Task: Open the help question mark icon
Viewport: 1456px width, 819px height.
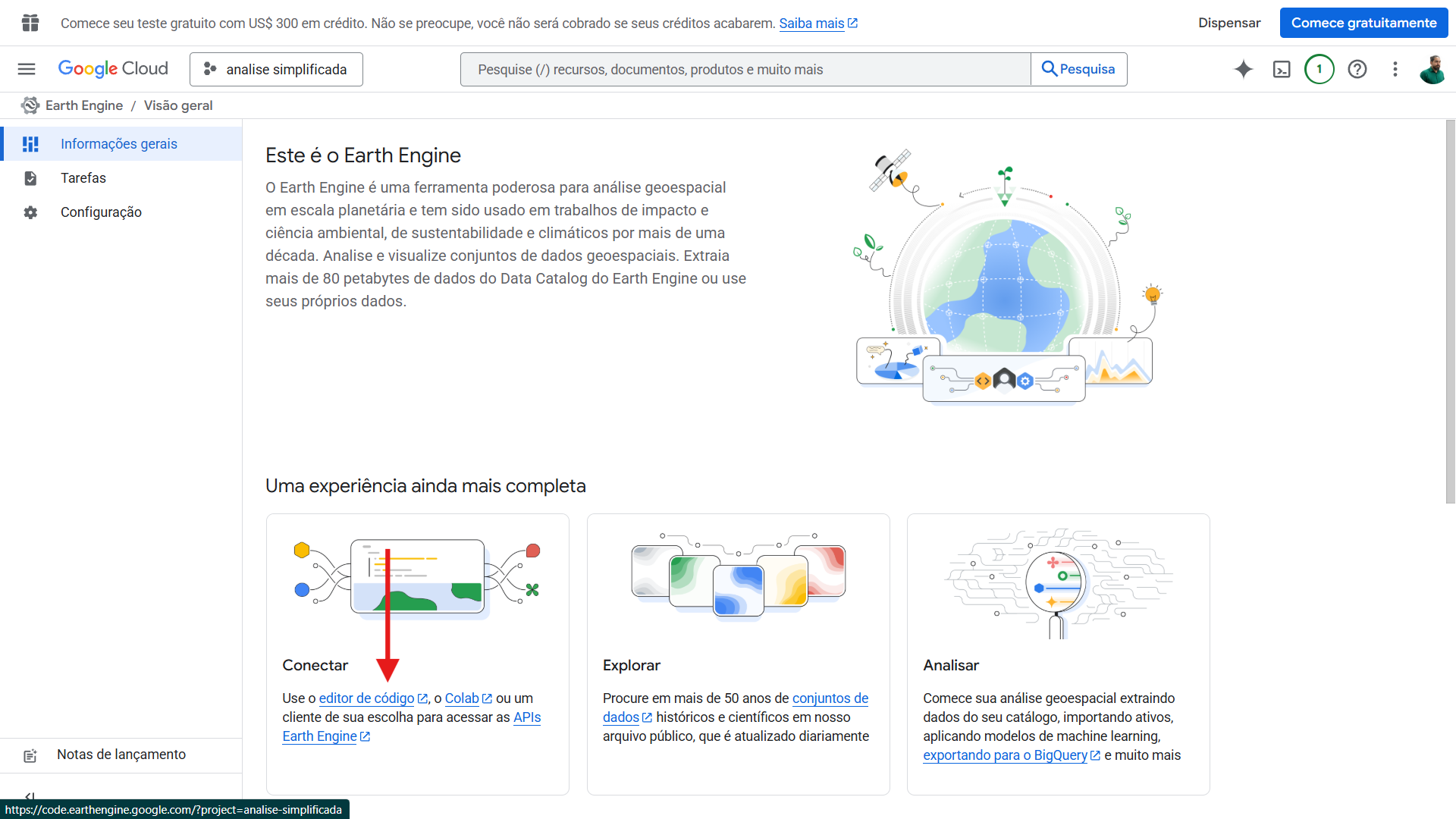Action: click(x=1357, y=69)
